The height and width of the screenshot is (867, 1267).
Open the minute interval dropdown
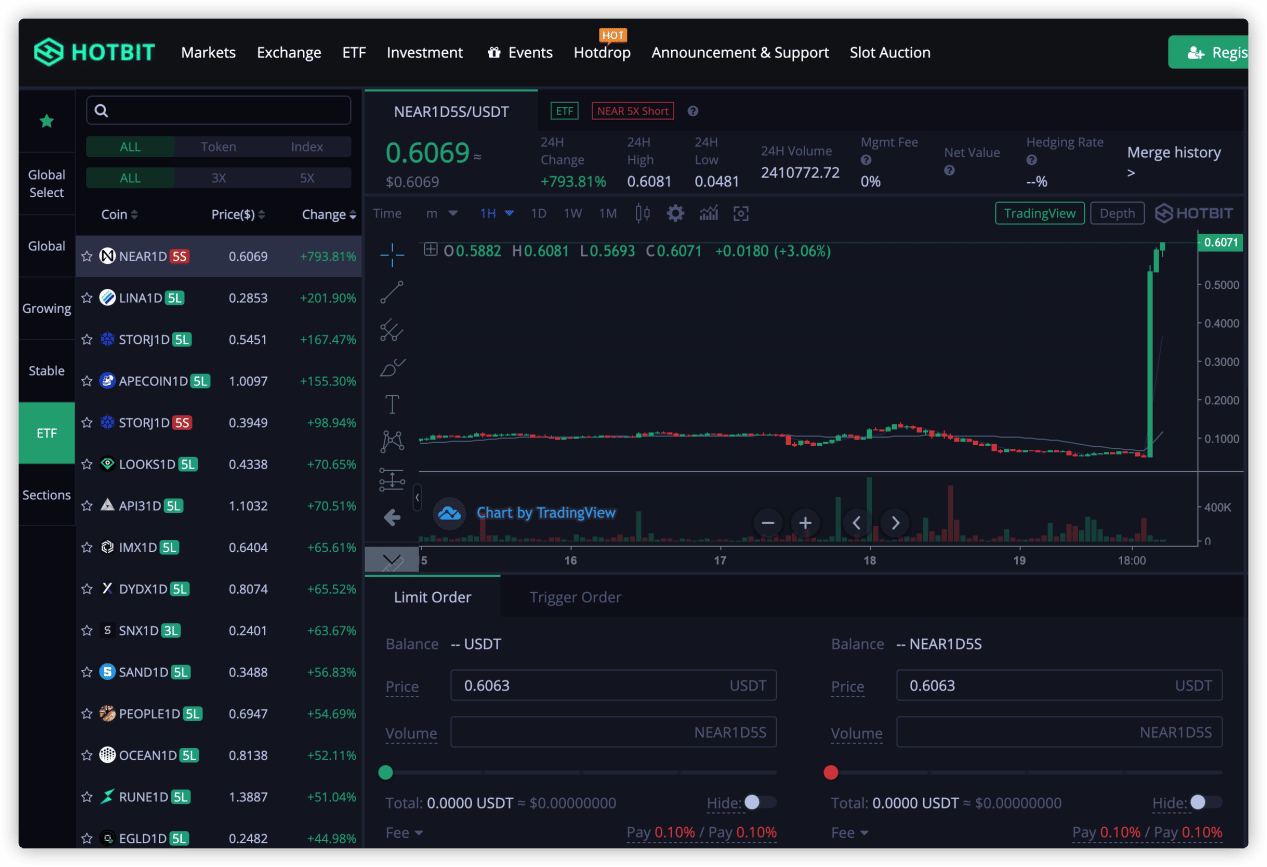(x=442, y=213)
